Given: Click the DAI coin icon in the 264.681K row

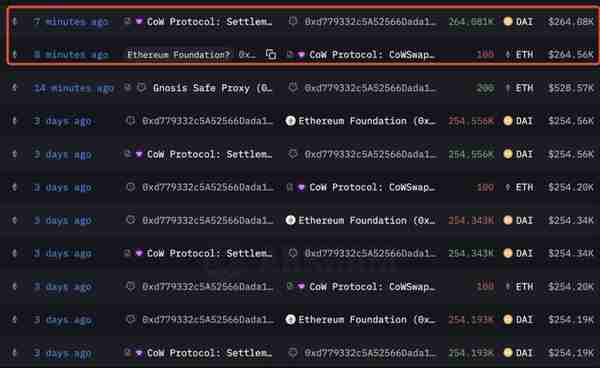Looking at the screenshot, I should click(508, 21).
